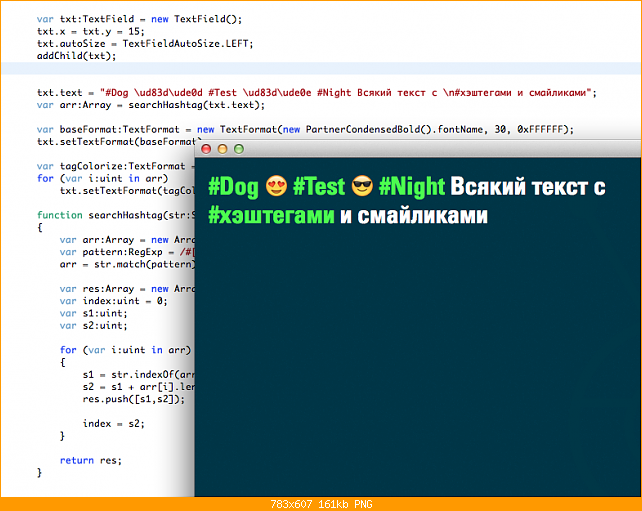
Task: Zoom the preview window with green button
Action: [239, 149]
